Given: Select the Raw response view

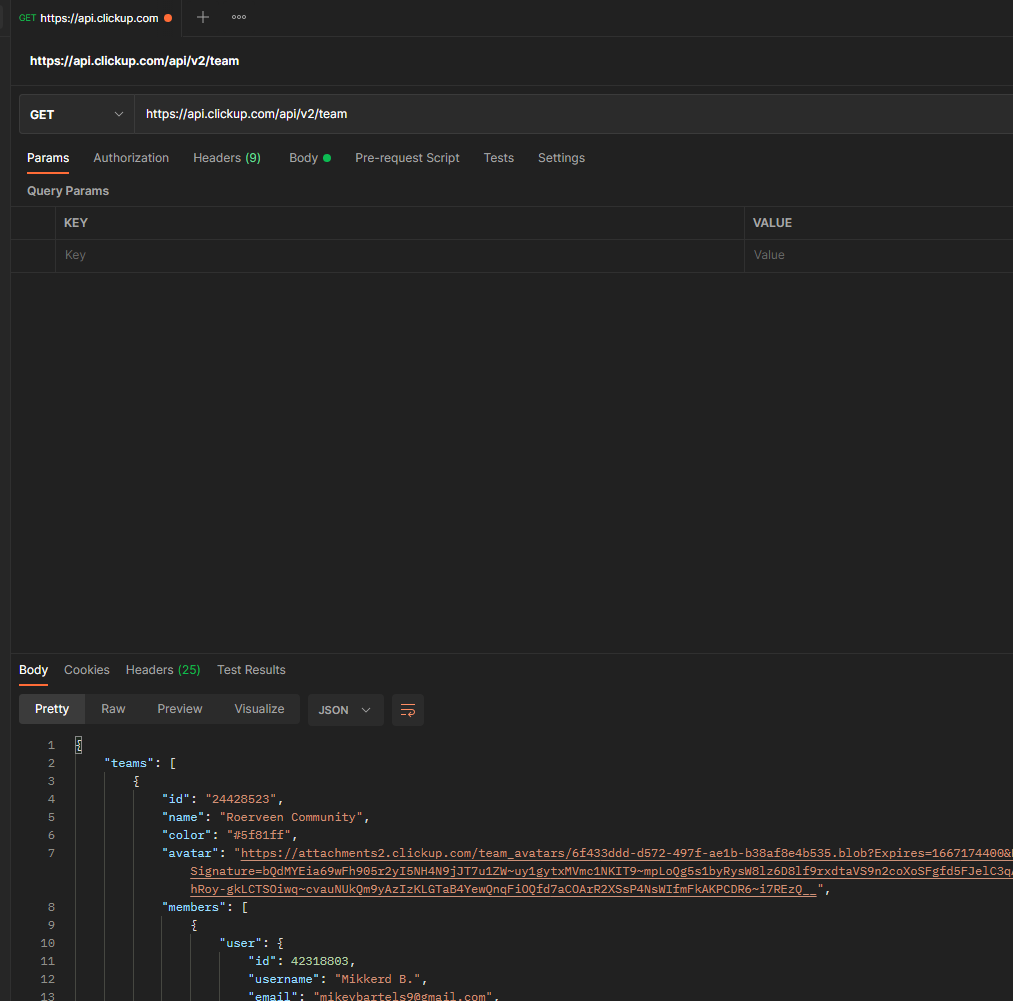Looking at the screenshot, I should (x=113, y=709).
